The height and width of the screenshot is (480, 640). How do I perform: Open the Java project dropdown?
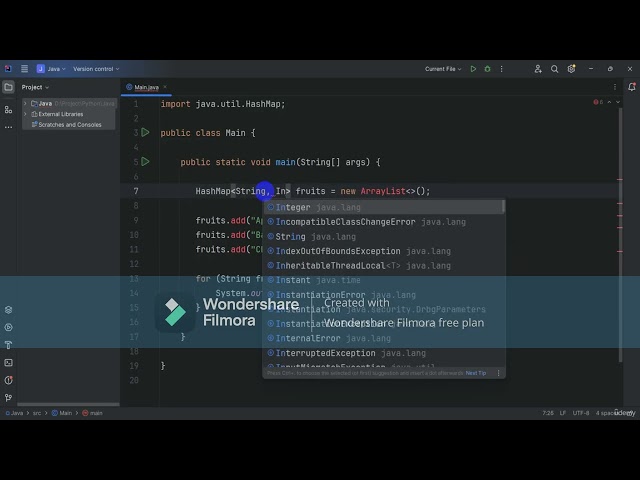pos(51,69)
